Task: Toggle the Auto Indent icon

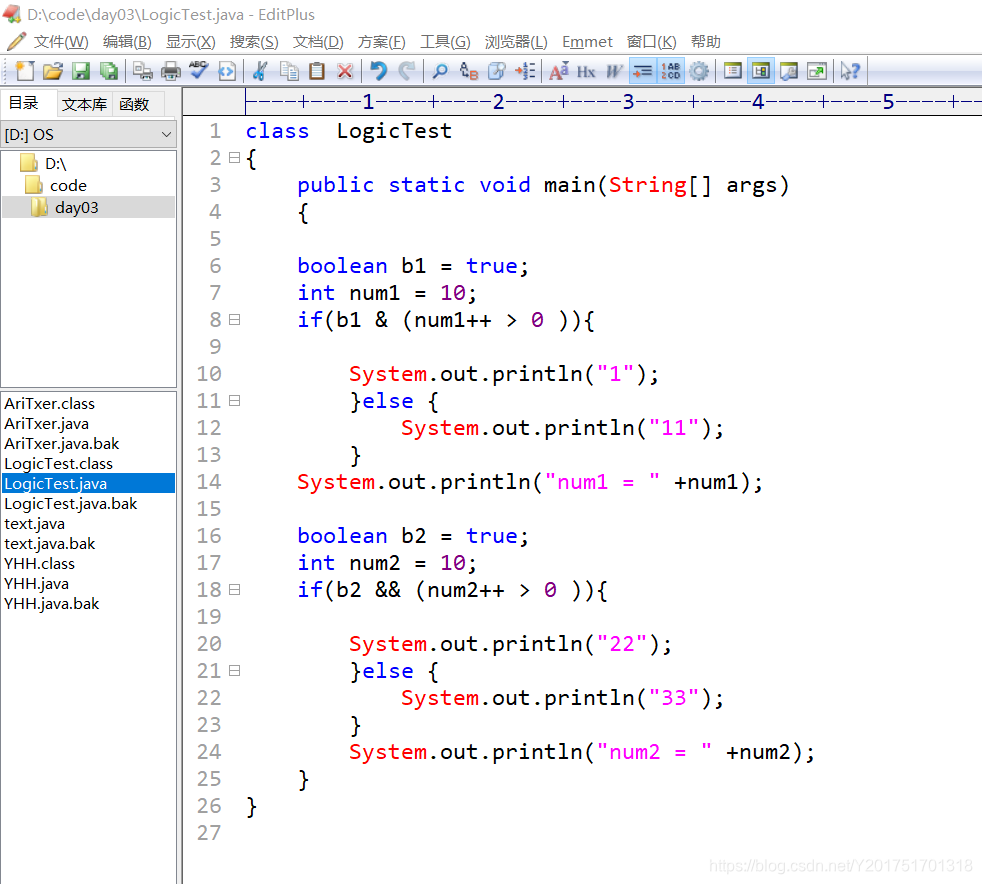Action: [643, 71]
